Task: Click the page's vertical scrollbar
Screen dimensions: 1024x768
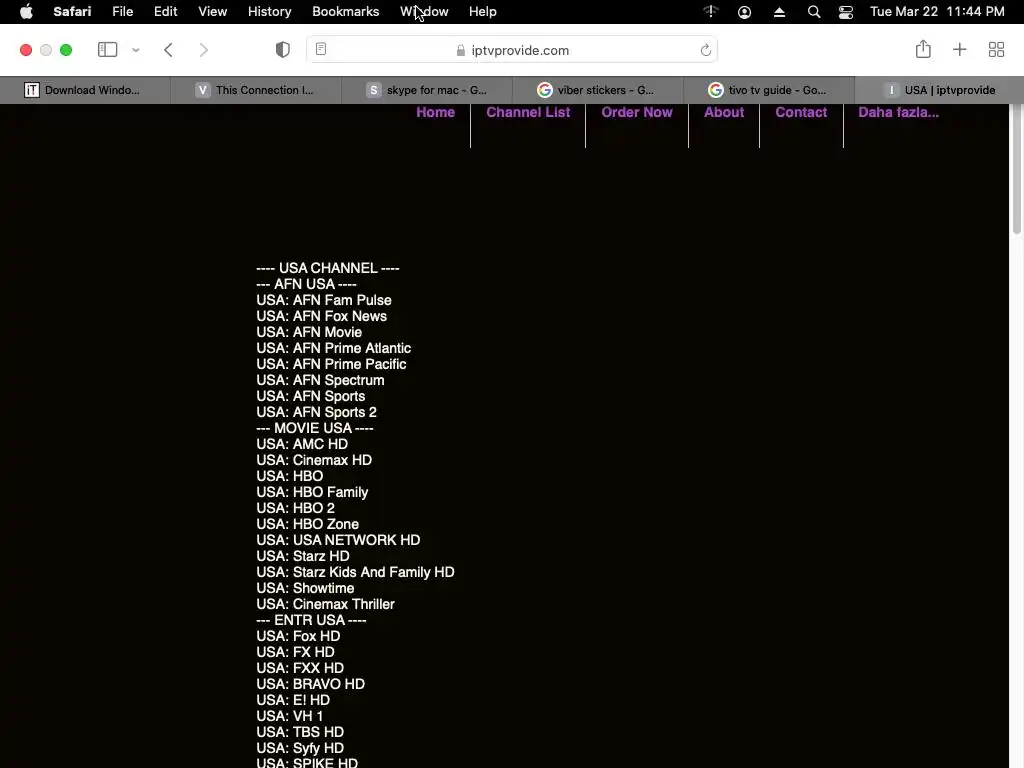Action: [1016, 170]
